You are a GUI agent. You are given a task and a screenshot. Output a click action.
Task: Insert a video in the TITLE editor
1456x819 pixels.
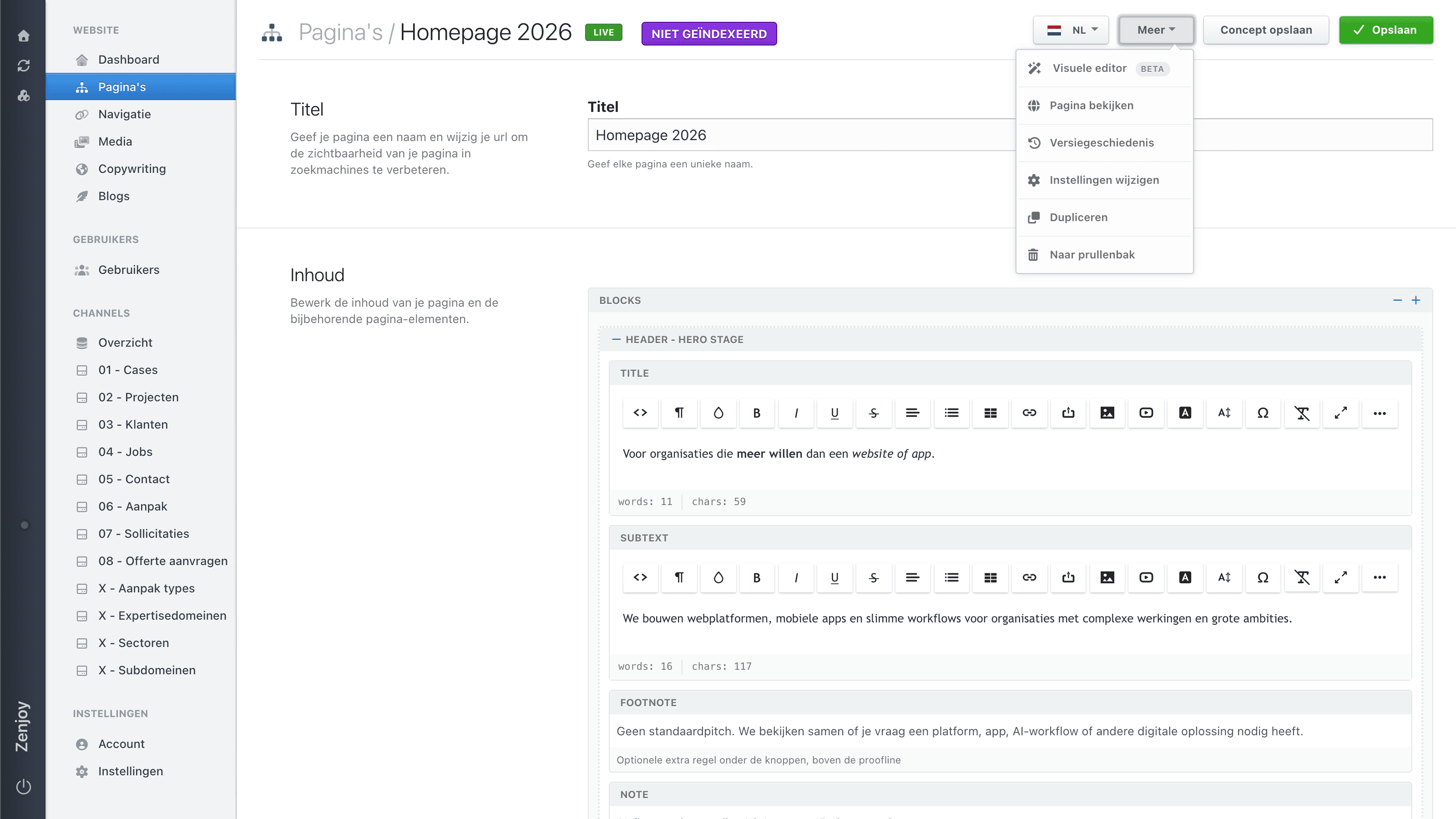point(1146,413)
